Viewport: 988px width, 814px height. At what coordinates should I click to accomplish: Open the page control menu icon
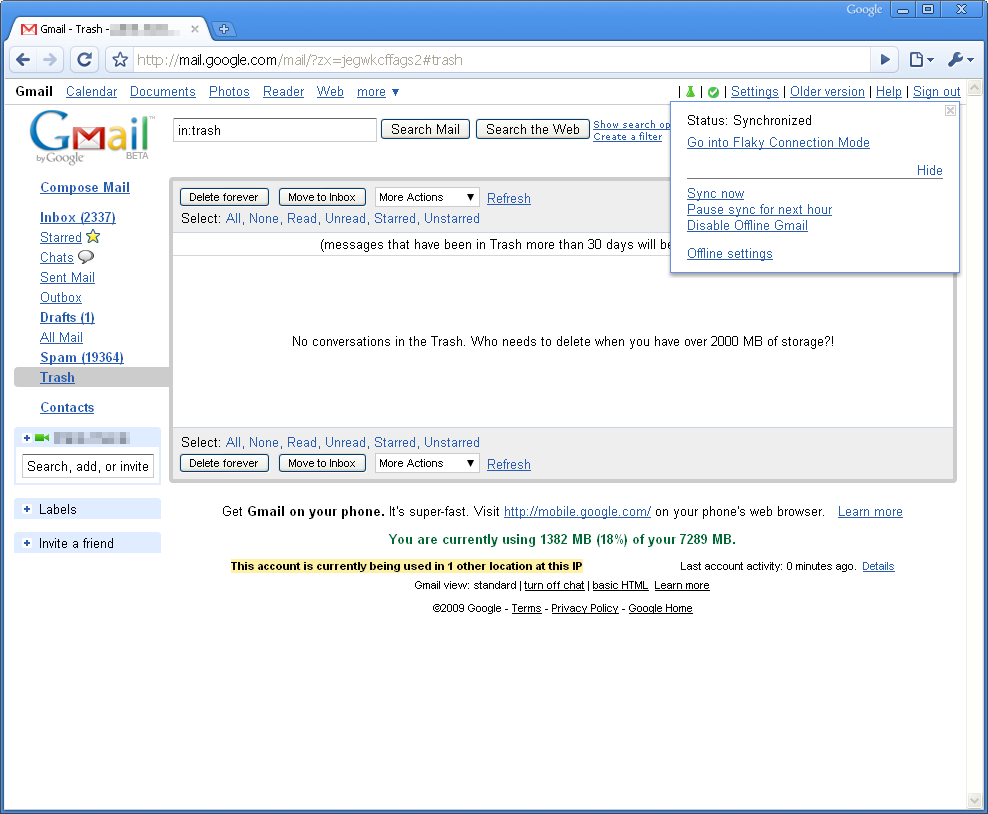(x=921, y=60)
